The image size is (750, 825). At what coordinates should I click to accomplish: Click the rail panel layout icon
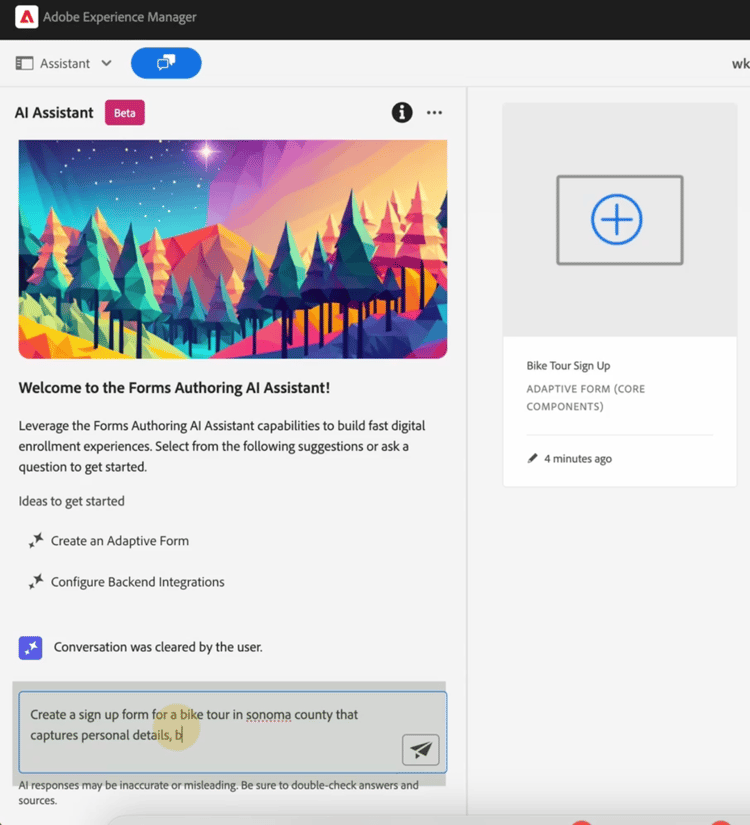[24, 64]
